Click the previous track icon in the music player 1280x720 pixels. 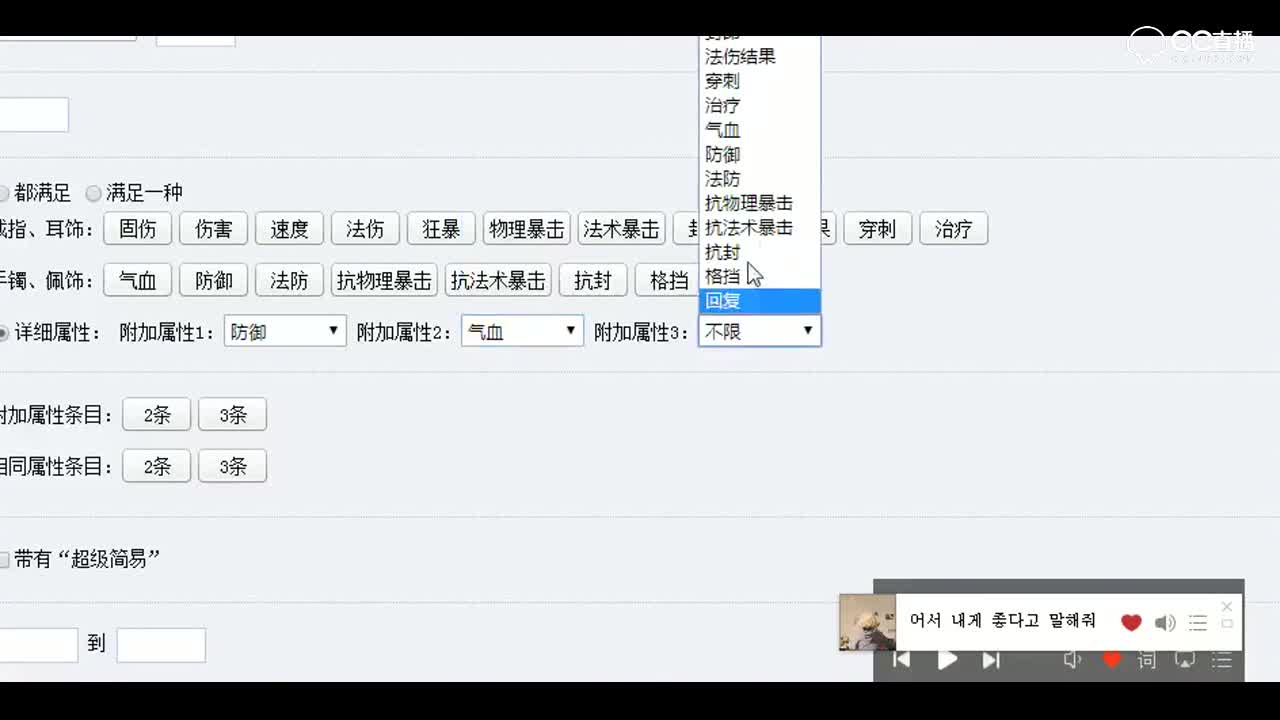point(901,659)
